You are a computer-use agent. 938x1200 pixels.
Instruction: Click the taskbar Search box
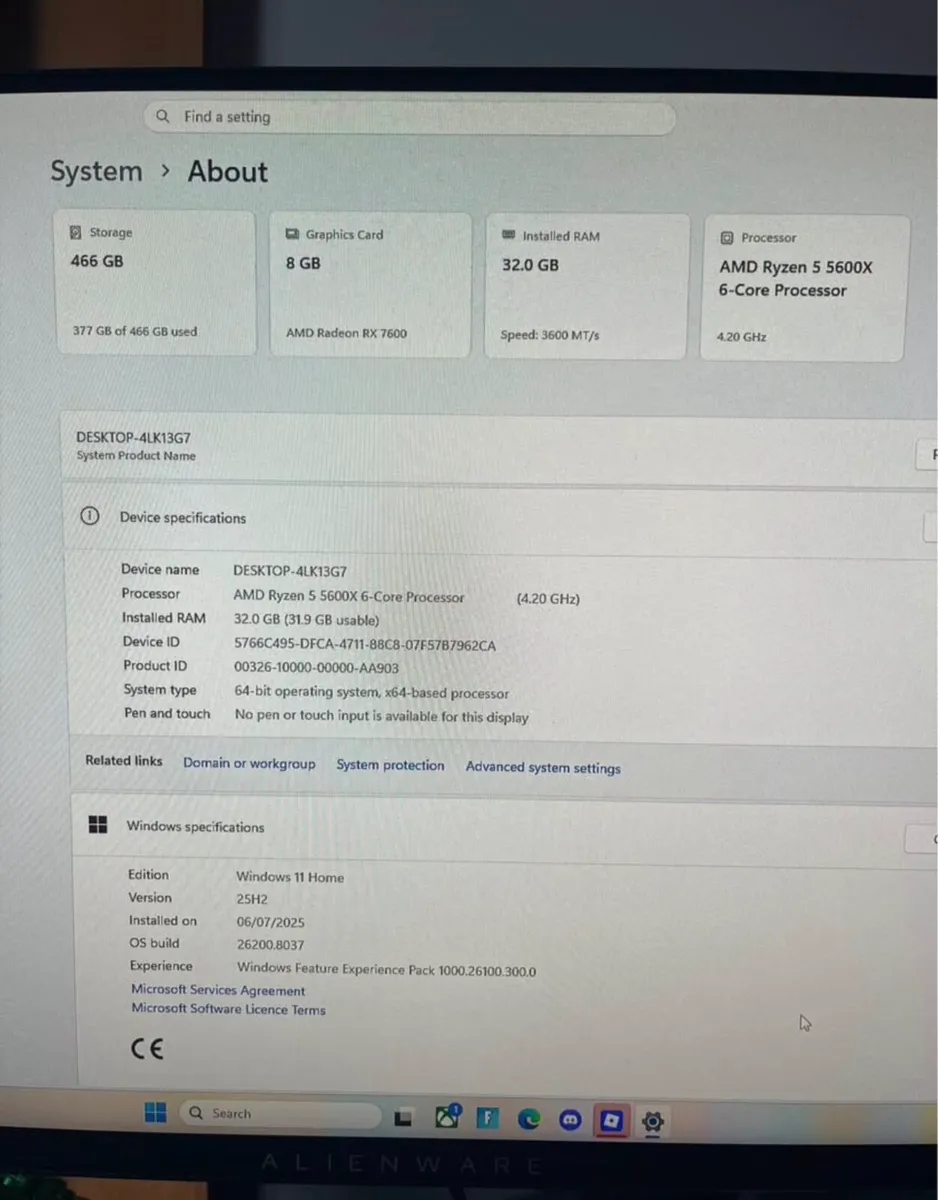280,1114
